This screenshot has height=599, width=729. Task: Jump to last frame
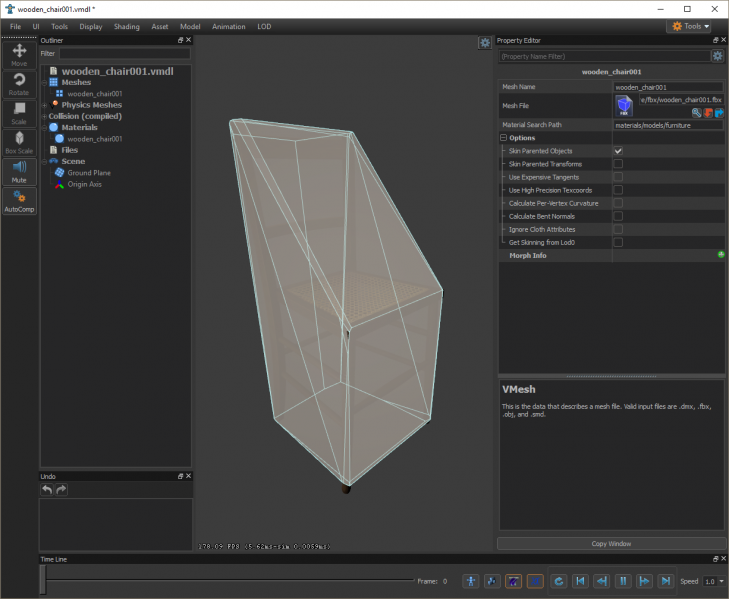coord(666,581)
